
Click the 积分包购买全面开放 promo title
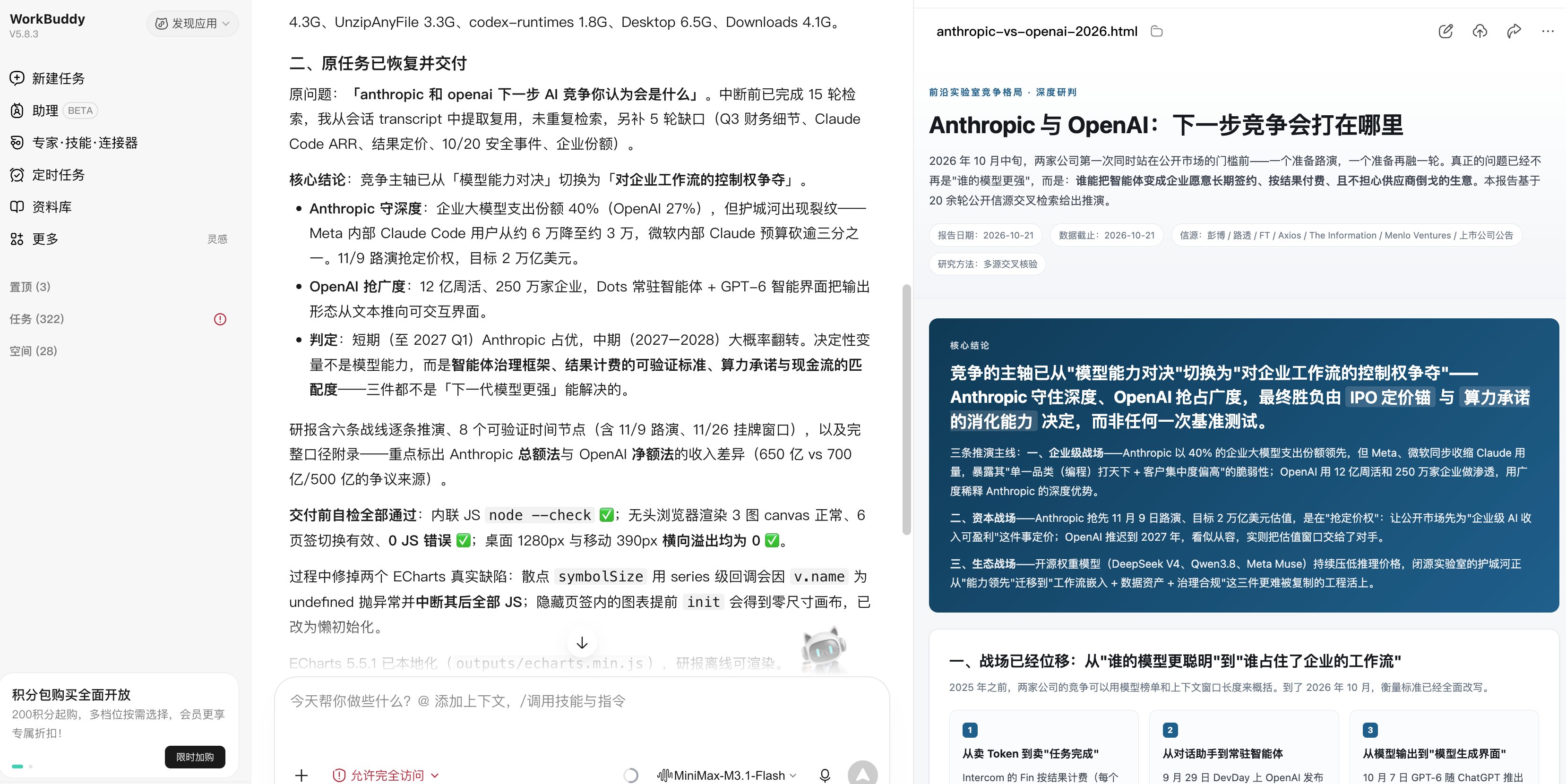click(71, 694)
